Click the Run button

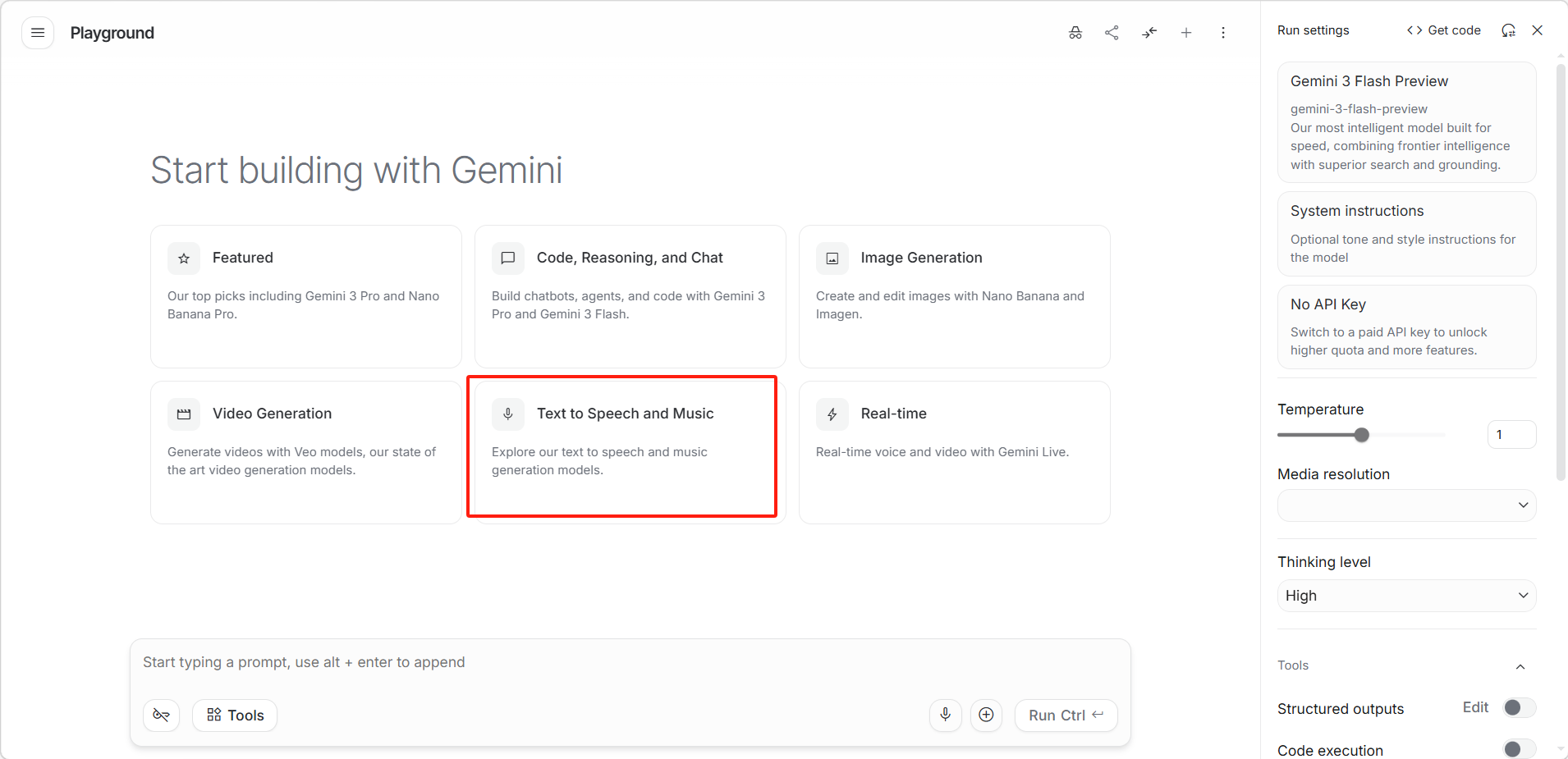(x=1066, y=715)
